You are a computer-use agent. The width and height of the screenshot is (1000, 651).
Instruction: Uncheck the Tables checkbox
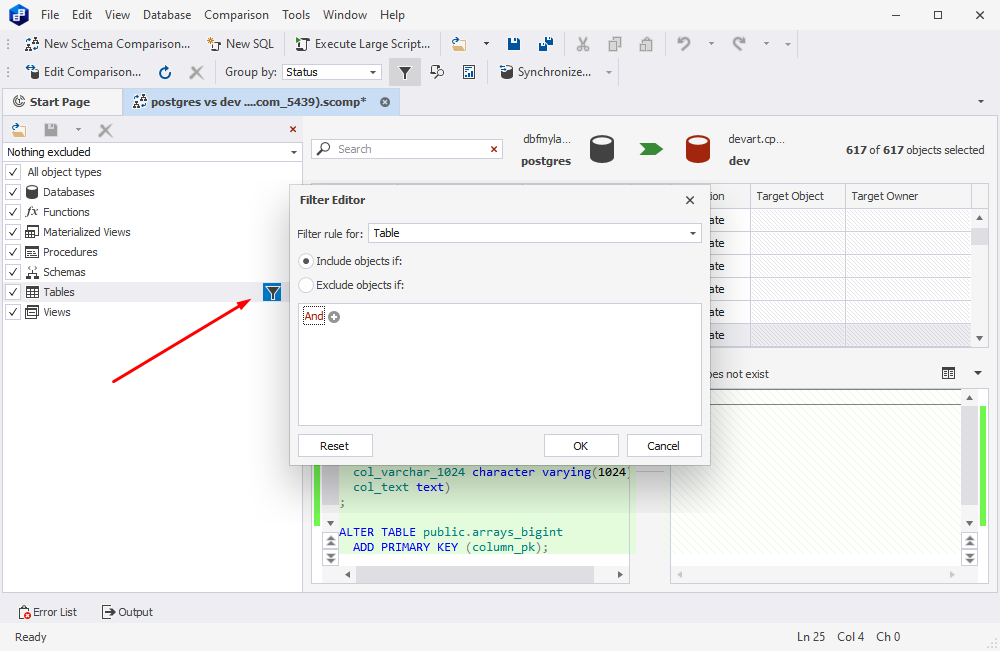(13, 292)
